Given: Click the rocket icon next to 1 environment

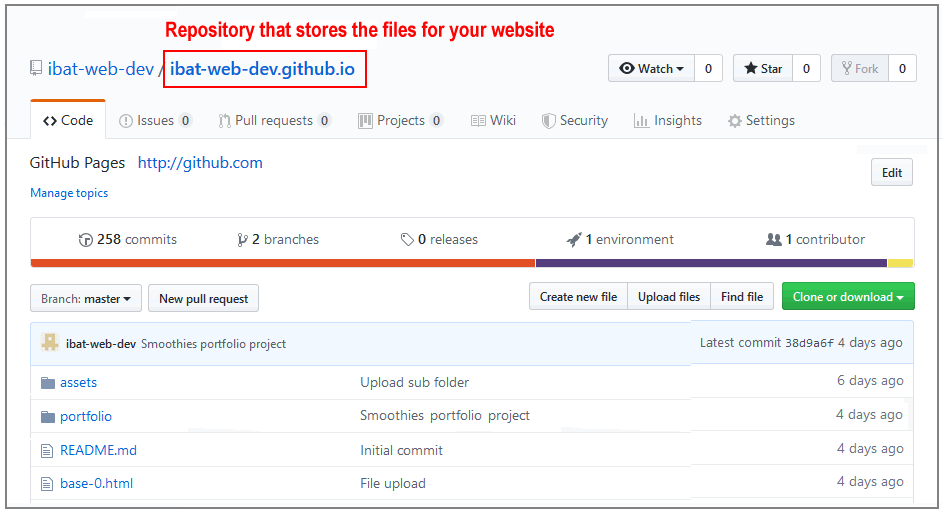Looking at the screenshot, I should 574,240.
